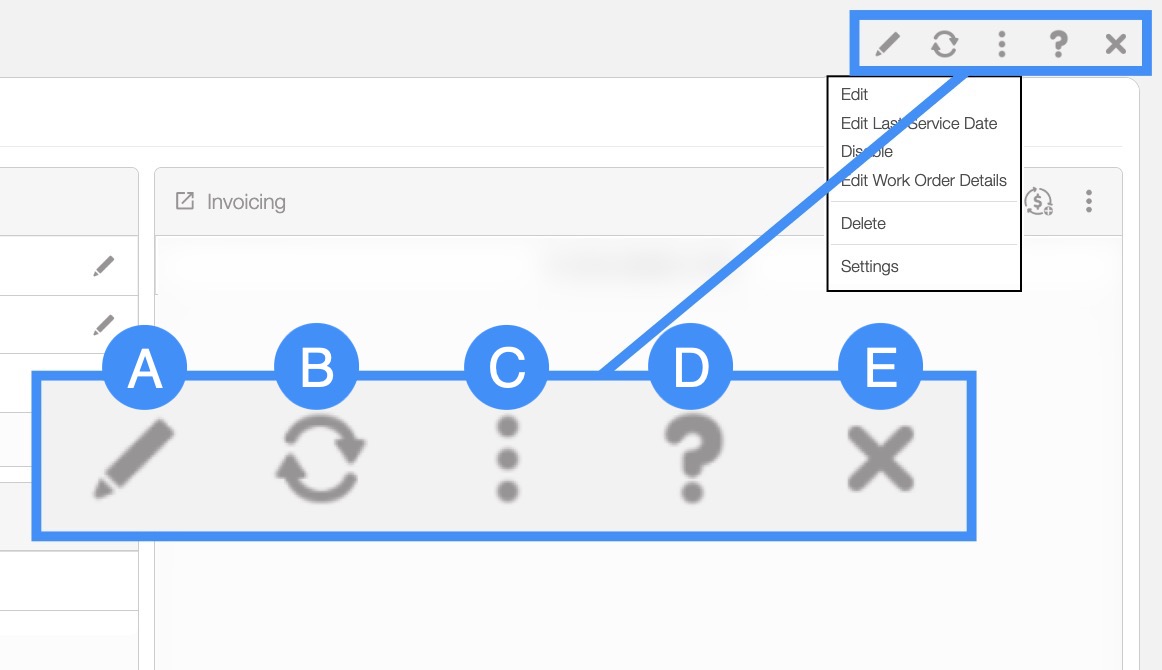This screenshot has width=1162, height=670.
Task: Click the lower pencil icon in the left panel
Action: pos(103,324)
